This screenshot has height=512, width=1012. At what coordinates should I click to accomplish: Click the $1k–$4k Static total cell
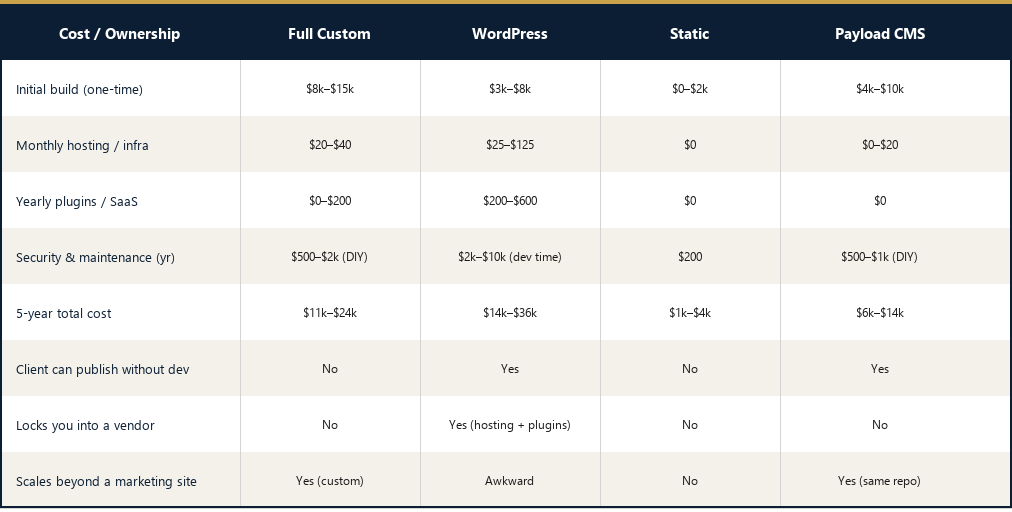(x=690, y=312)
